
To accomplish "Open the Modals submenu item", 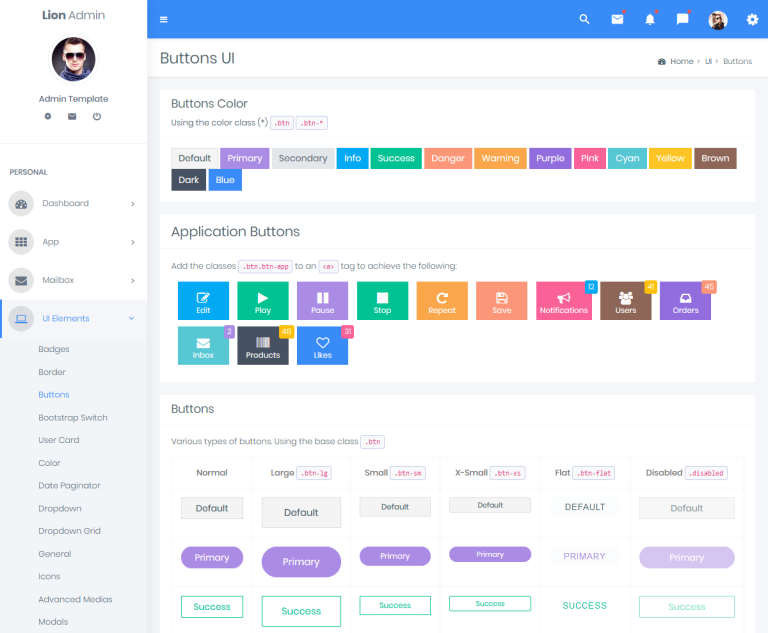I will (x=53, y=622).
